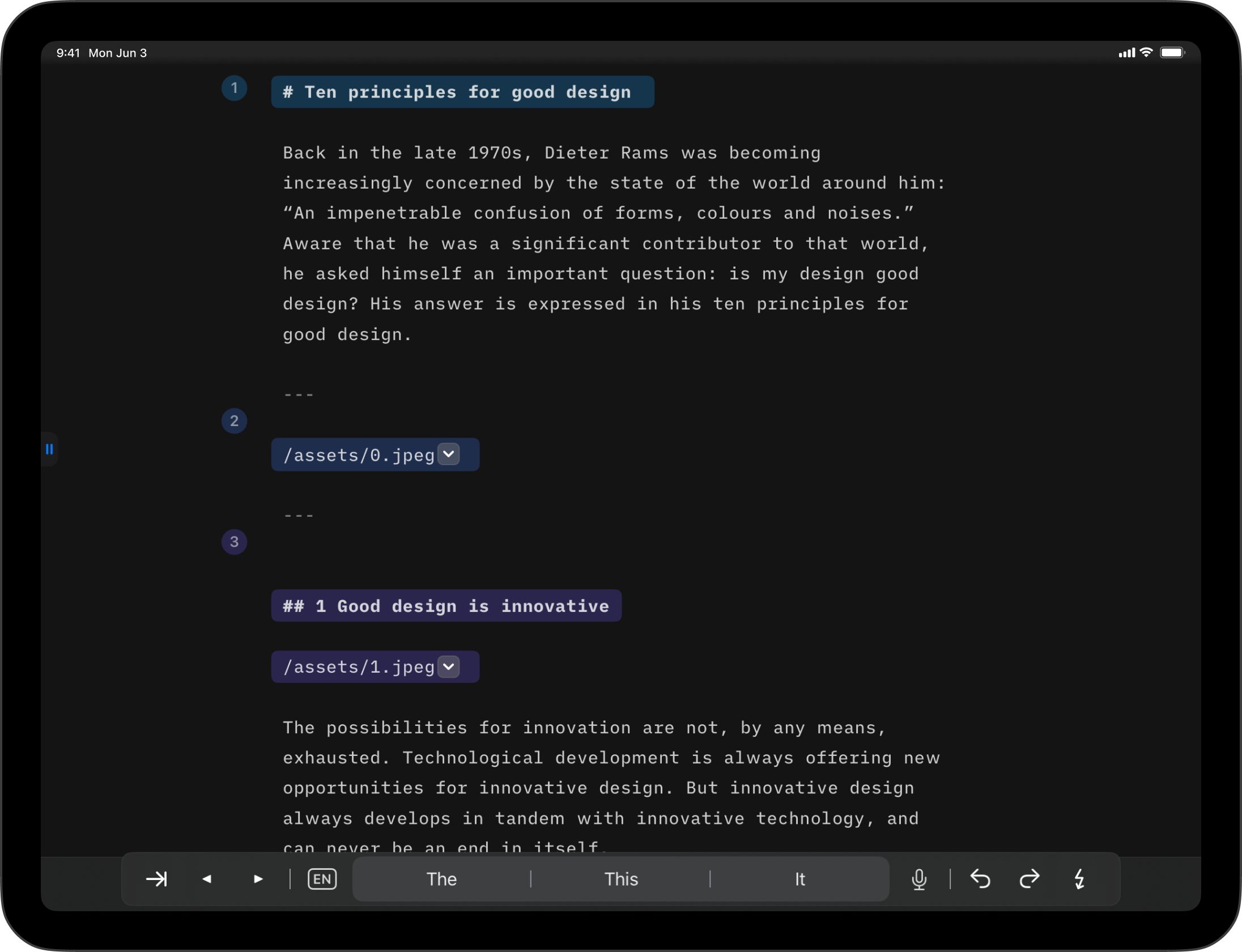Image resolution: width=1242 pixels, height=952 pixels.
Task: Tap the 9:41 clock in status bar
Action: click(x=68, y=53)
